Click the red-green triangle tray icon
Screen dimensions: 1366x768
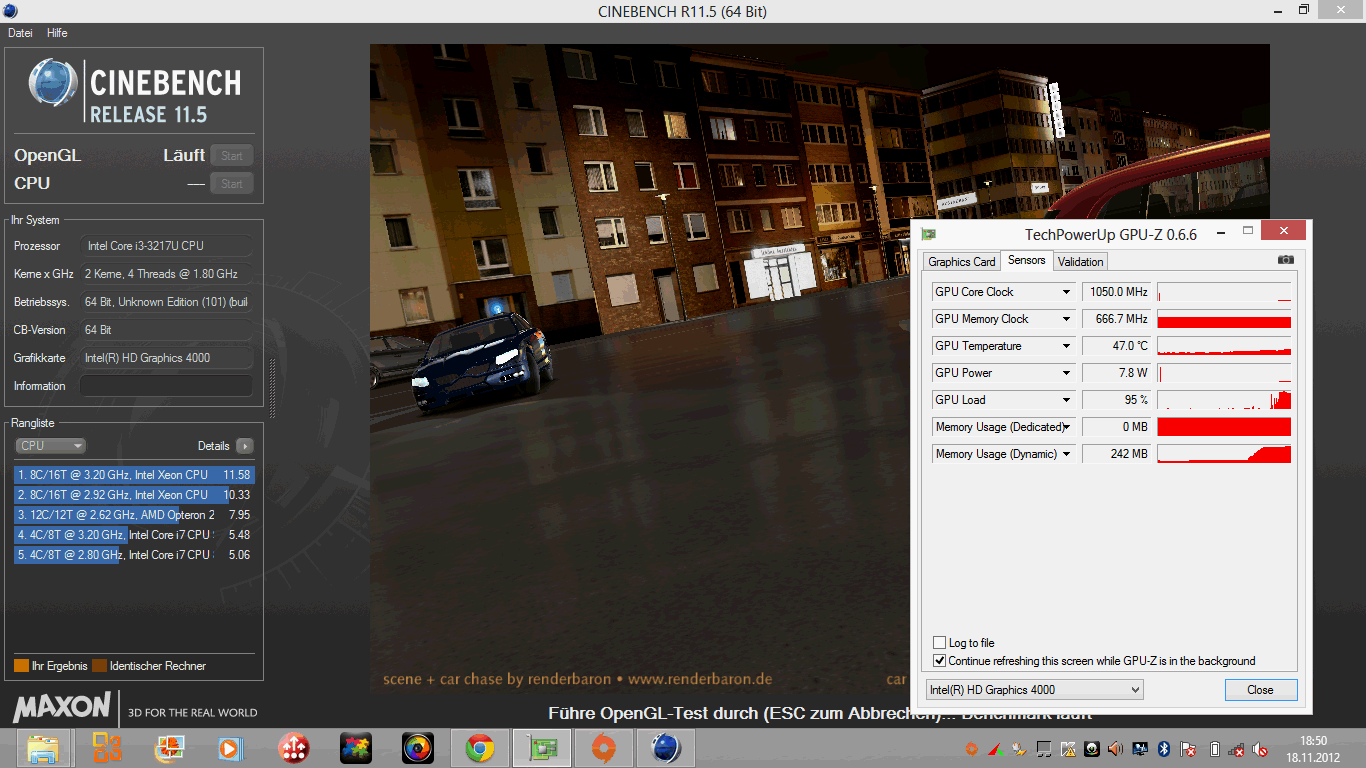click(x=995, y=749)
